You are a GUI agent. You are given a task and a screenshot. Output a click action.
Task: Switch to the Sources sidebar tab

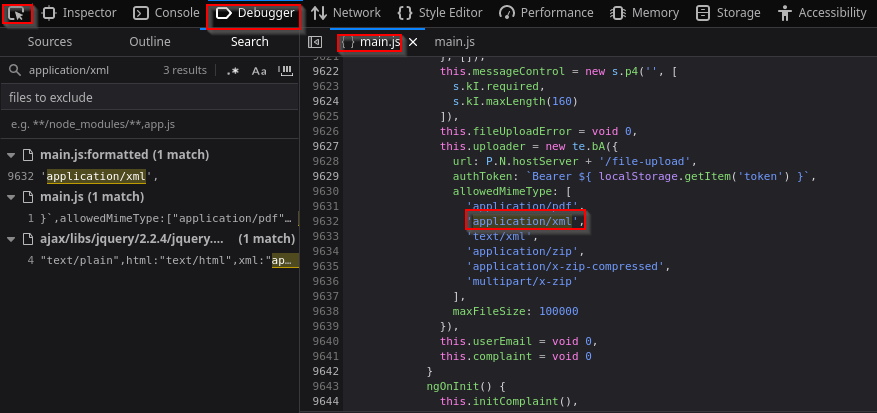pyautogui.click(x=50, y=42)
